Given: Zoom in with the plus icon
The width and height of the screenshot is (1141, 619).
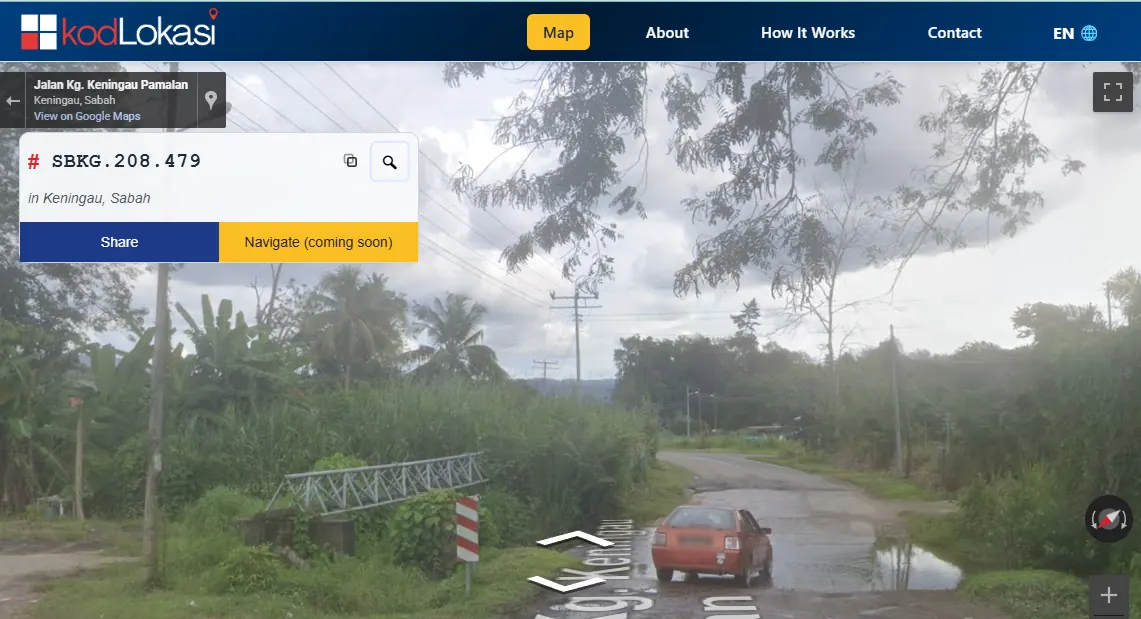Looking at the screenshot, I should coord(1110,594).
